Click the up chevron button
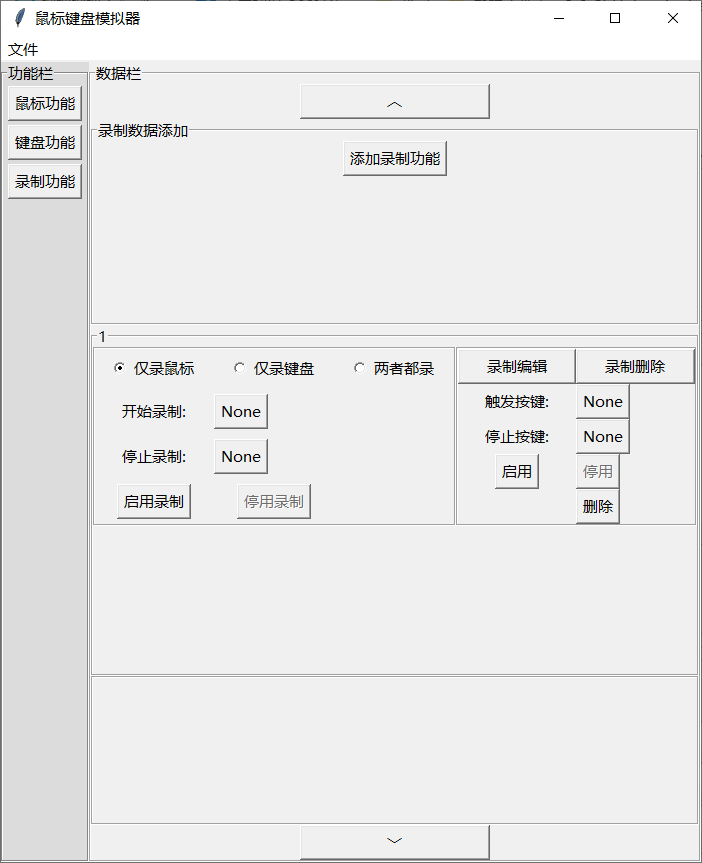The width and height of the screenshot is (702, 863). coord(395,102)
